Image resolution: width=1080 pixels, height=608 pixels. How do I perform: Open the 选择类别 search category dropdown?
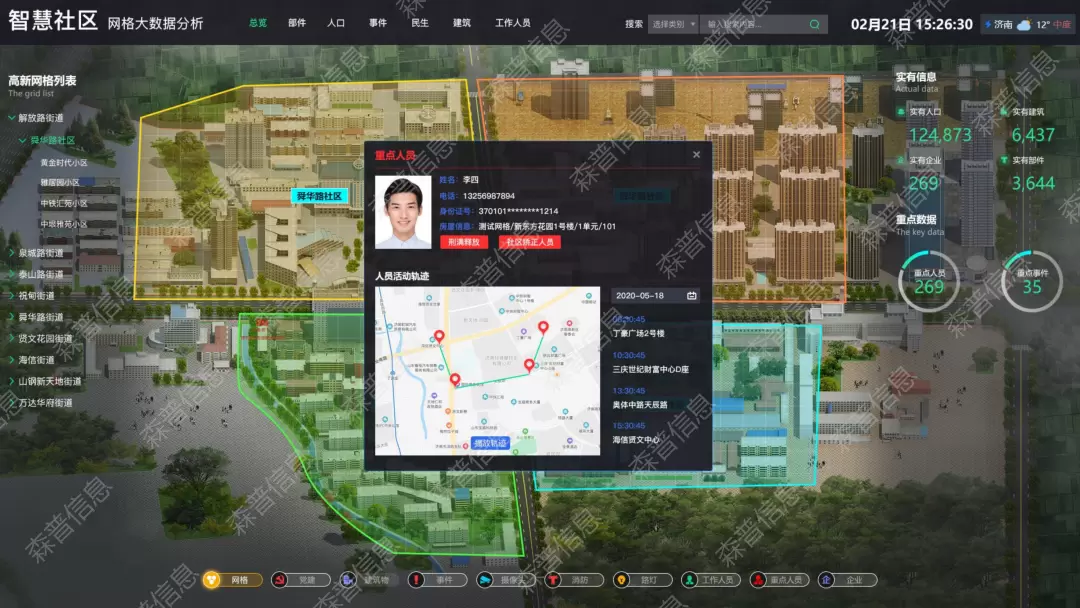pos(673,24)
